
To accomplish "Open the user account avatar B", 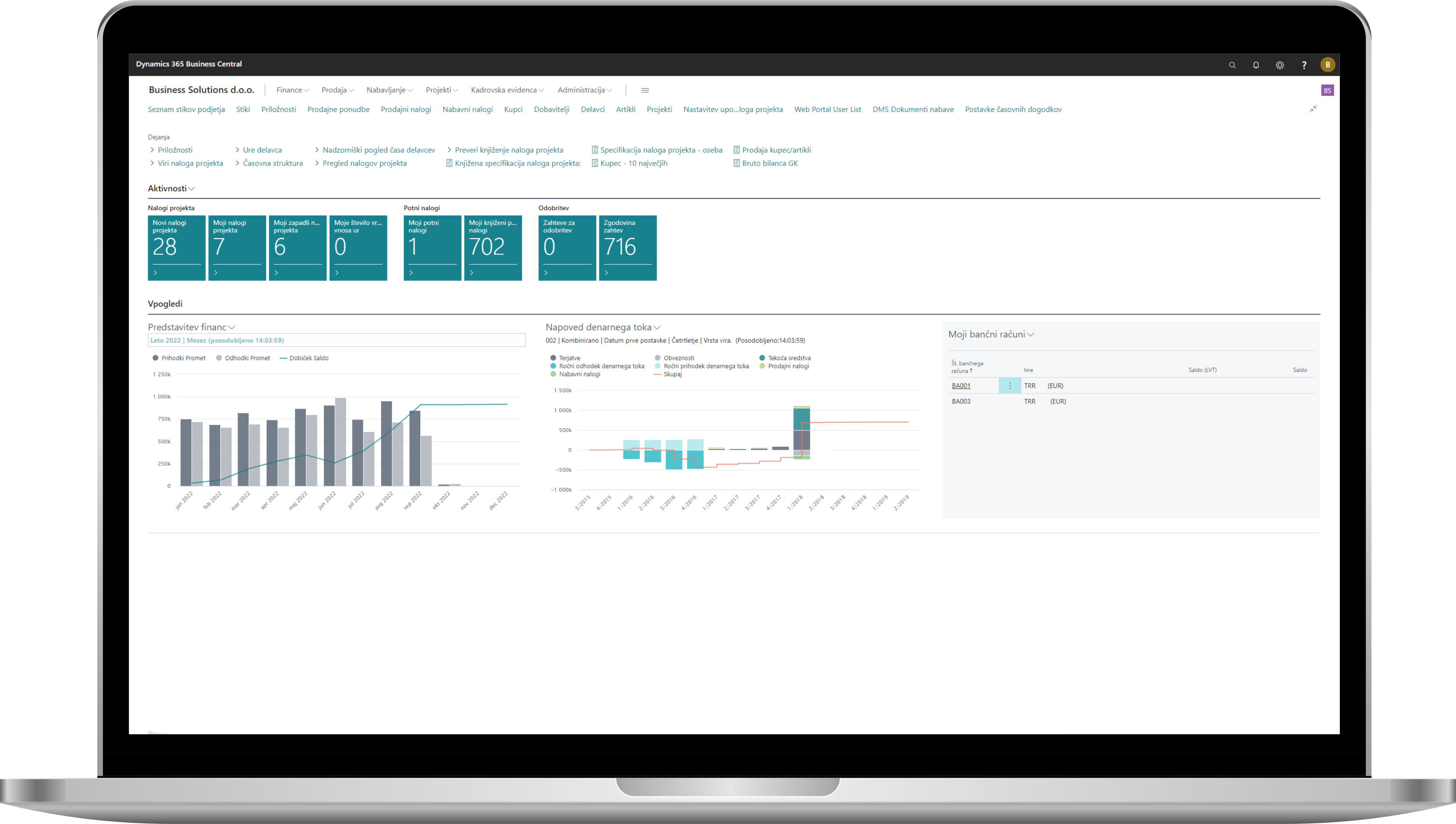I will (x=1328, y=64).
